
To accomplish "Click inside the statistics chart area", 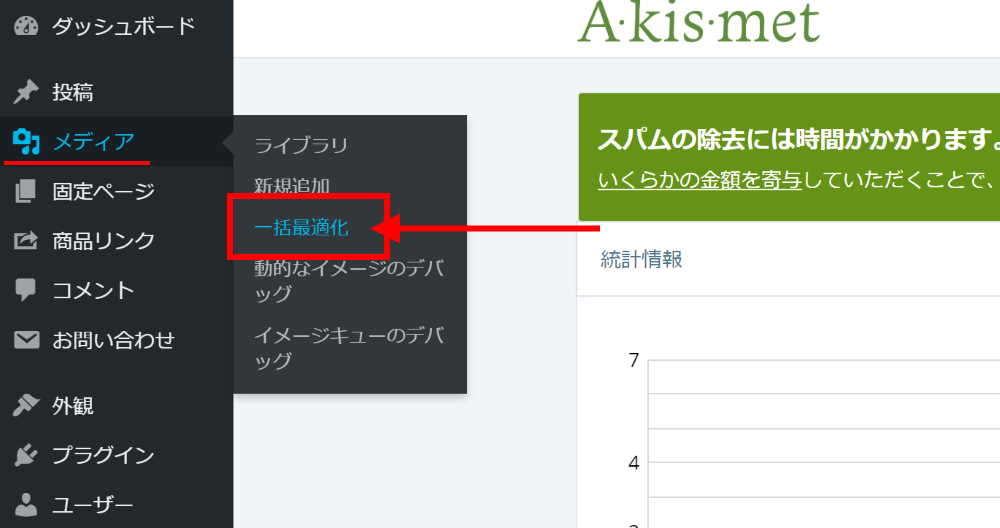I will pyautogui.click(x=820, y=440).
